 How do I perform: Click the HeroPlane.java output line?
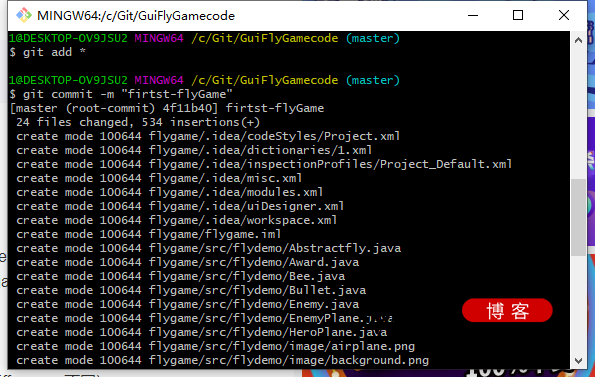click(x=201, y=332)
